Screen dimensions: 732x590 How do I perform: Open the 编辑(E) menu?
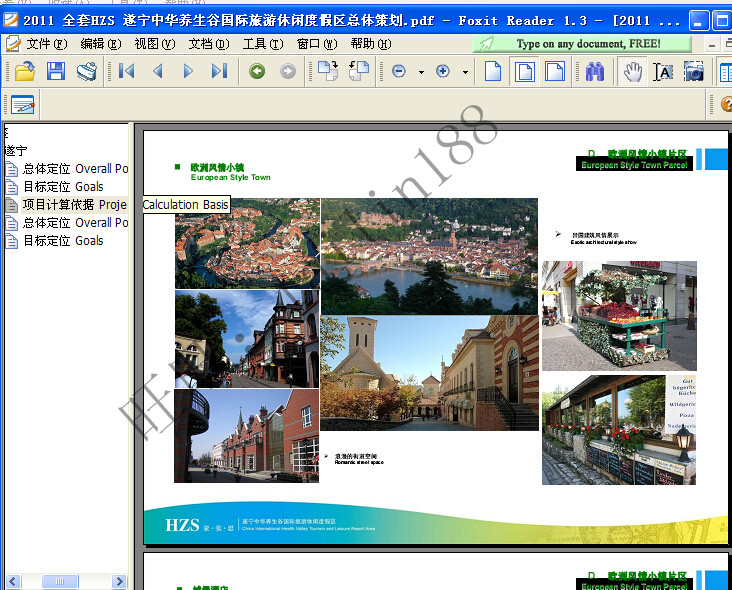101,44
